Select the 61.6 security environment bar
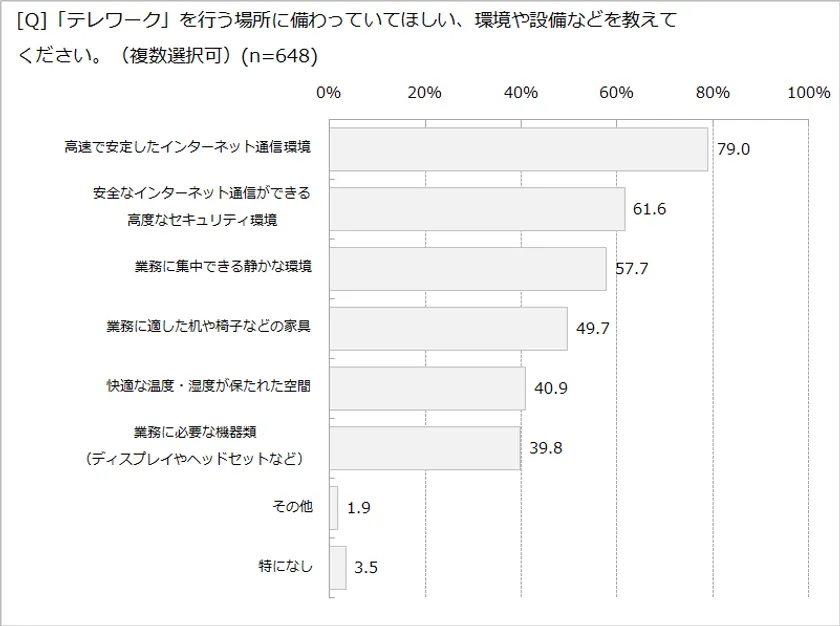This screenshot has width=840, height=626. pyautogui.click(x=476, y=209)
